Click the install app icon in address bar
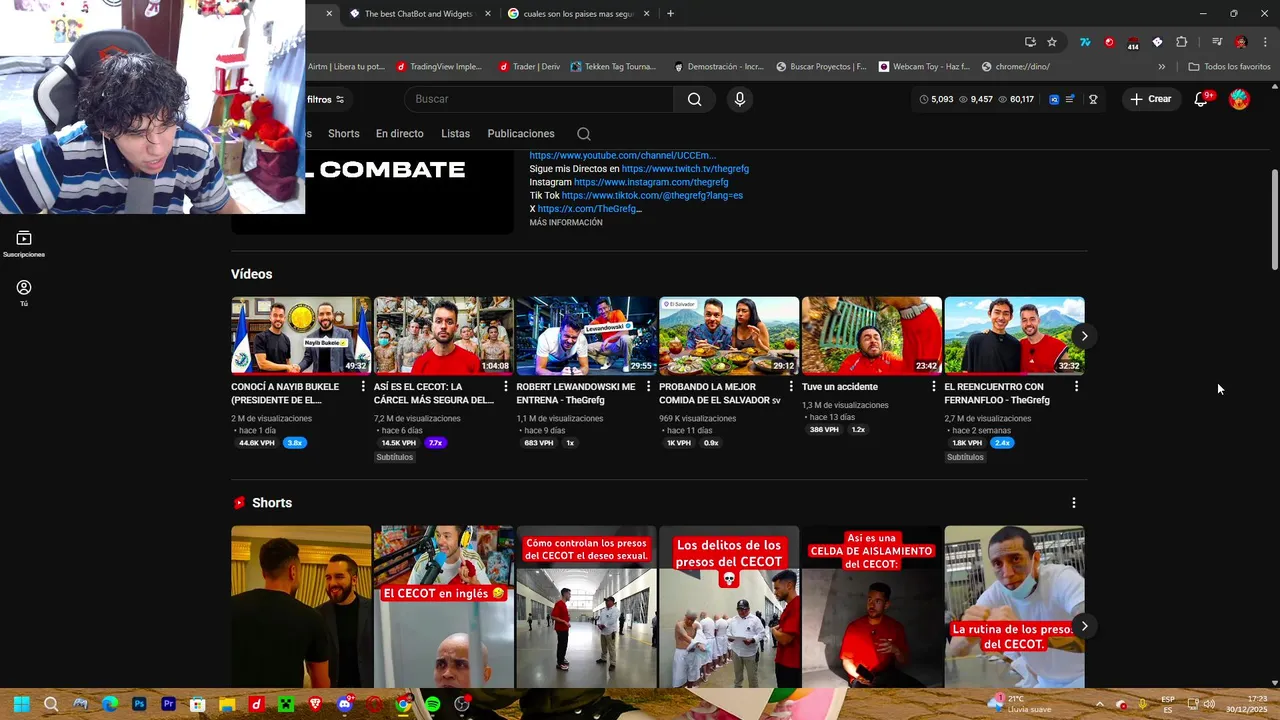 click(1030, 42)
